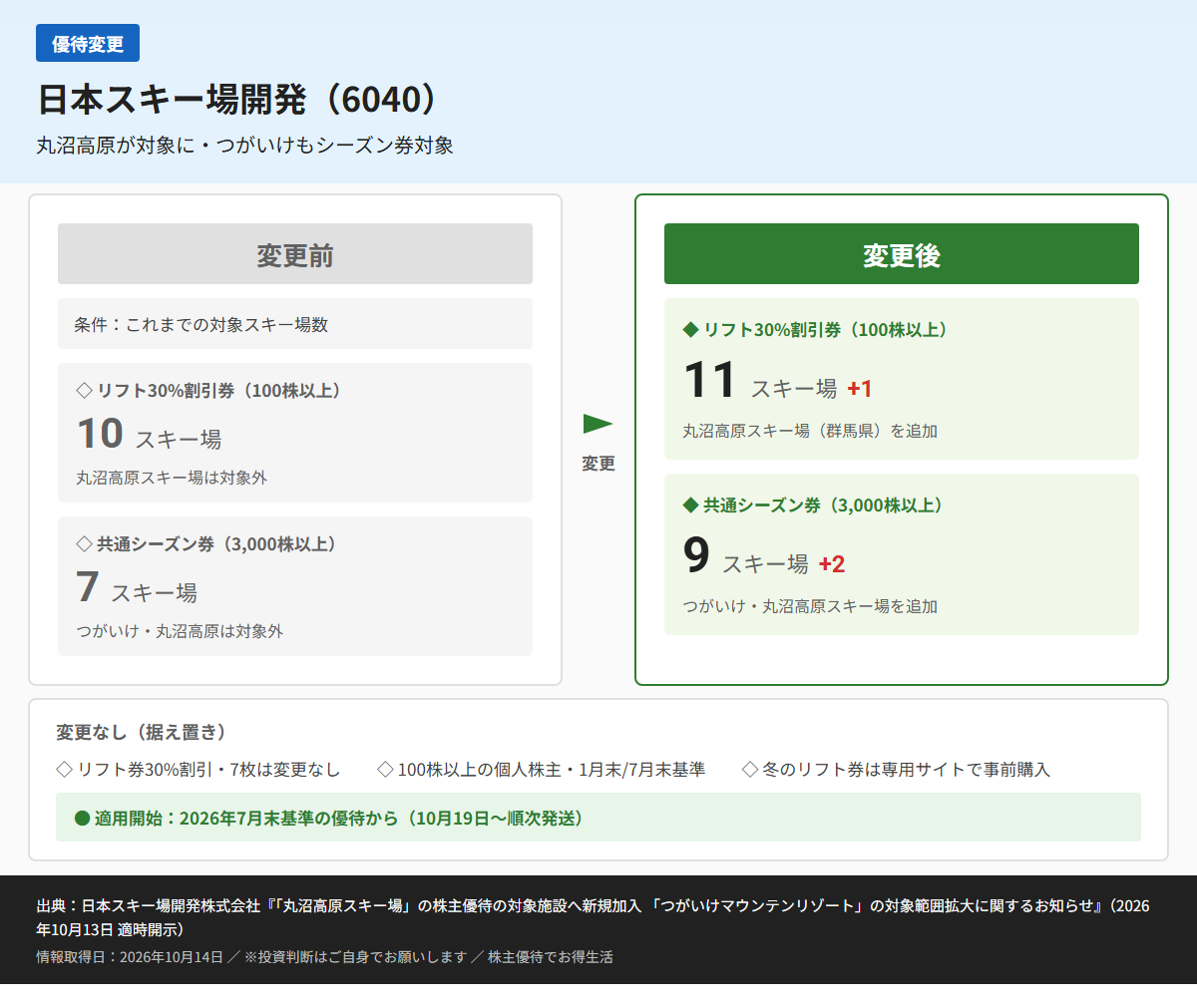Click the 適用開始：2026年7月末基準 notice bar

(598, 818)
